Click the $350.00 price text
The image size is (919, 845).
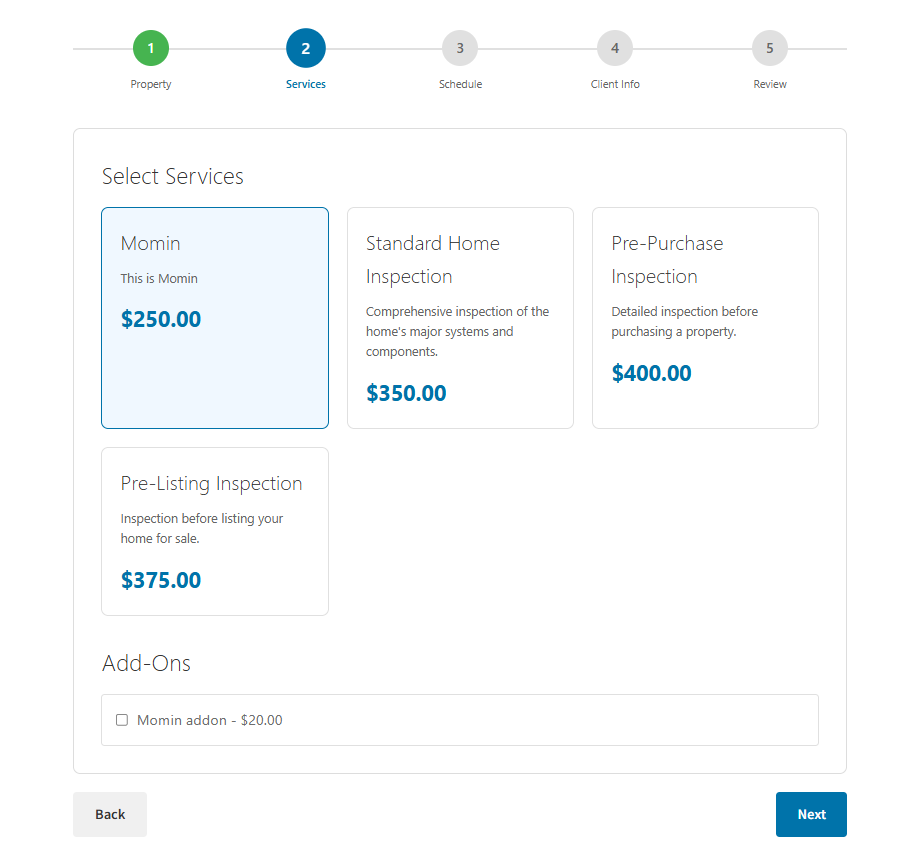(406, 393)
